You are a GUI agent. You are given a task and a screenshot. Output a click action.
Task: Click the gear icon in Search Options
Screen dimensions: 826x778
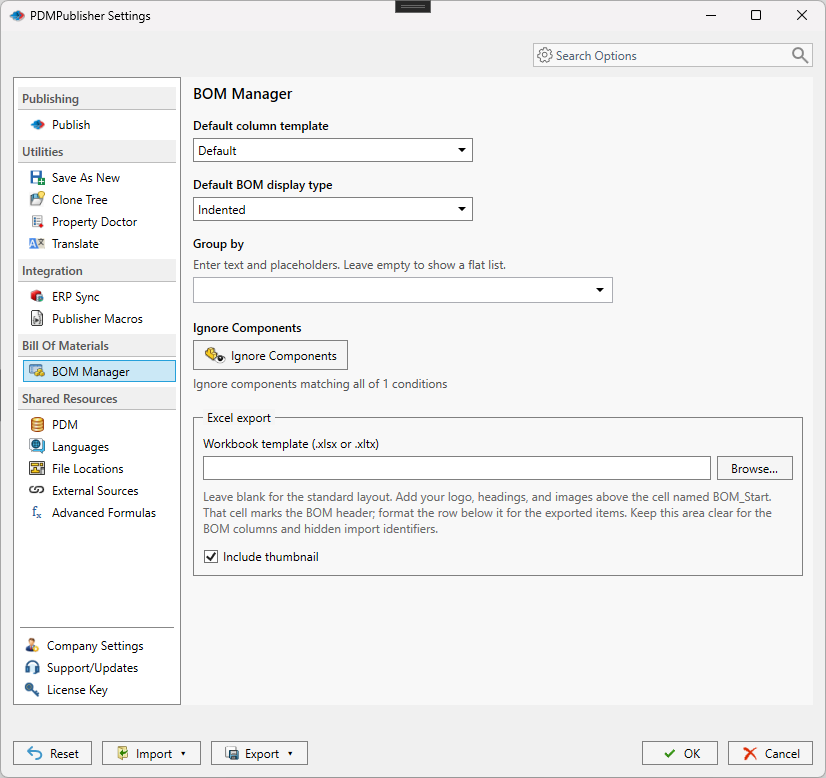pos(545,55)
